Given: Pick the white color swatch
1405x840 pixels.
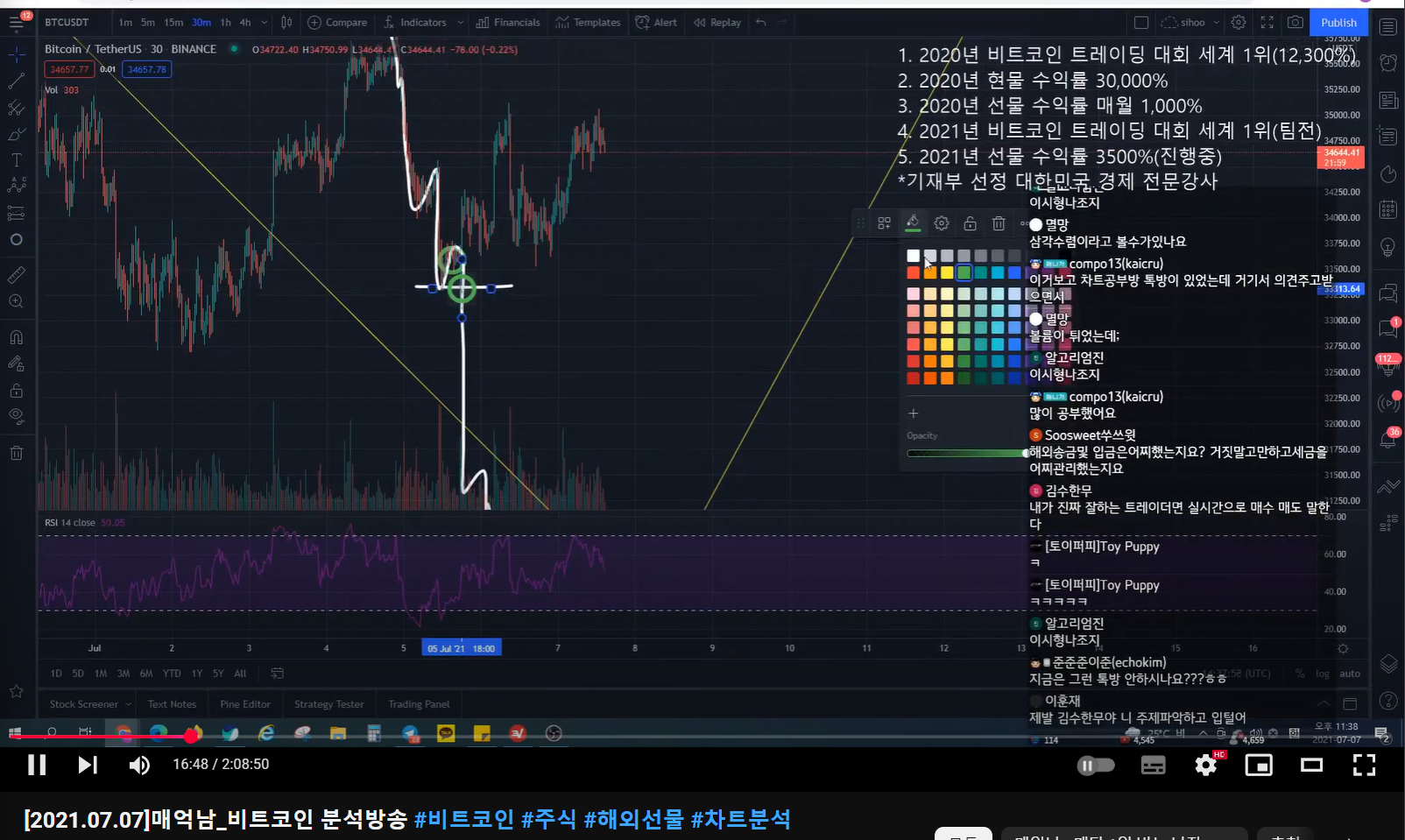Looking at the screenshot, I should [914, 256].
